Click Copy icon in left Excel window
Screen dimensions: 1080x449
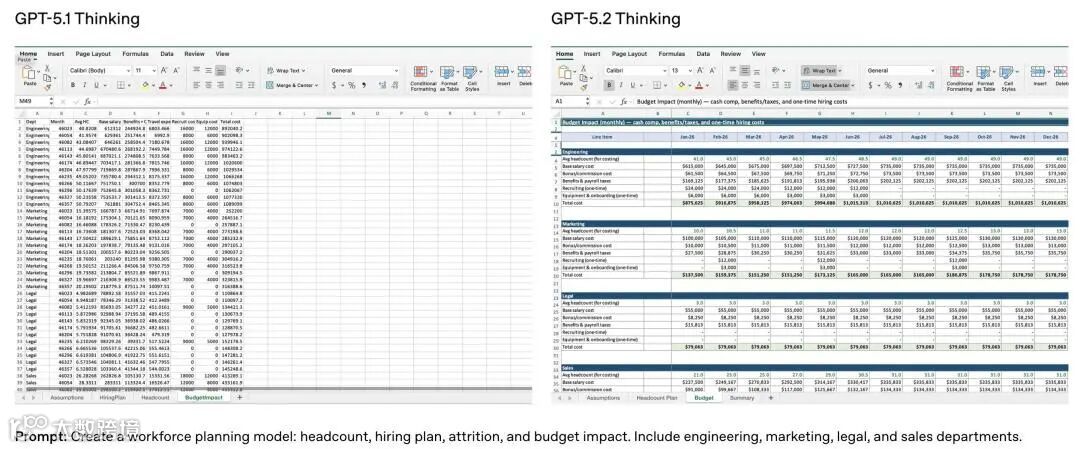coord(47,78)
